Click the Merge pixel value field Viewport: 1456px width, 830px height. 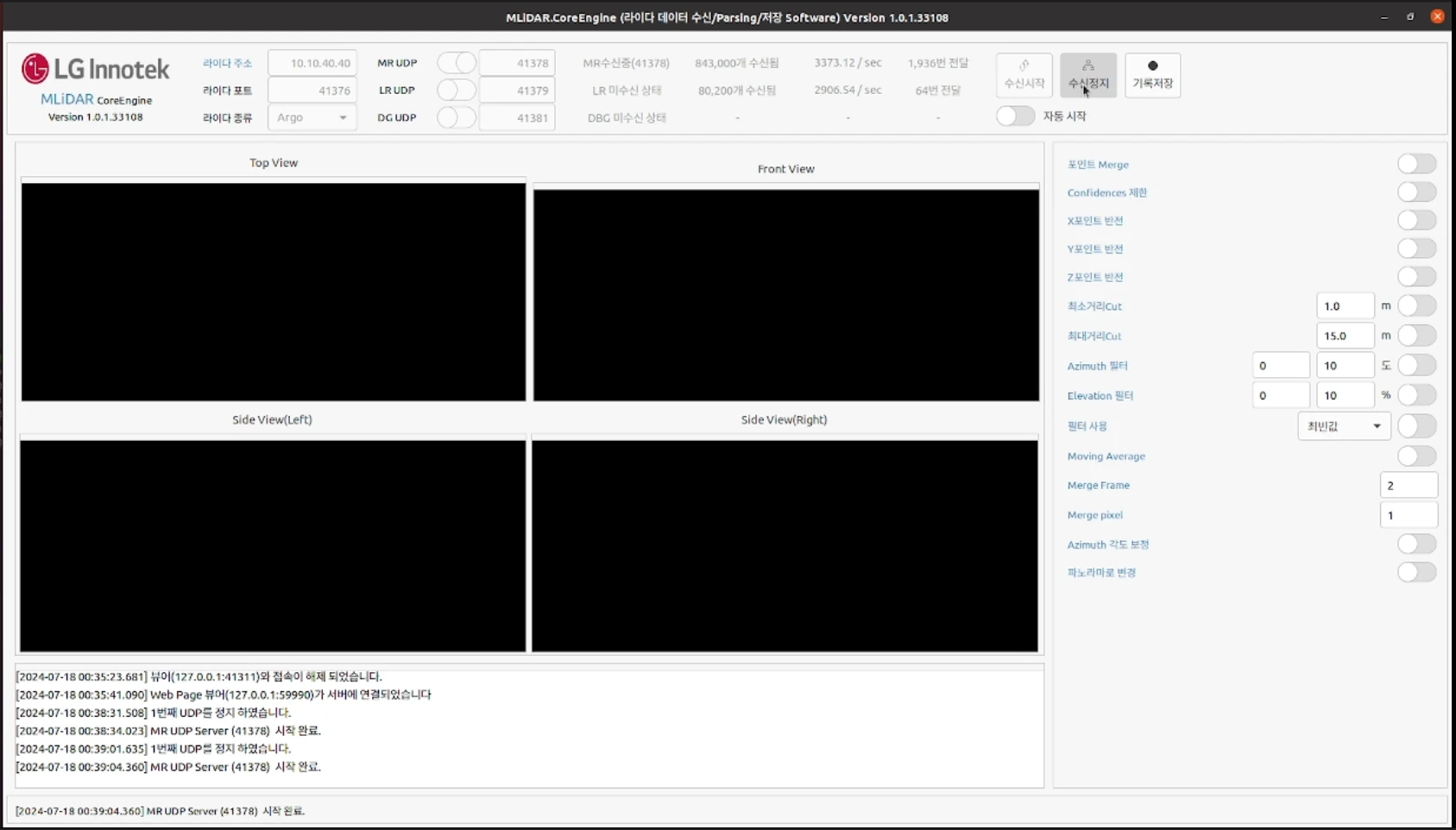pyautogui.click(x=1409, y=515)
